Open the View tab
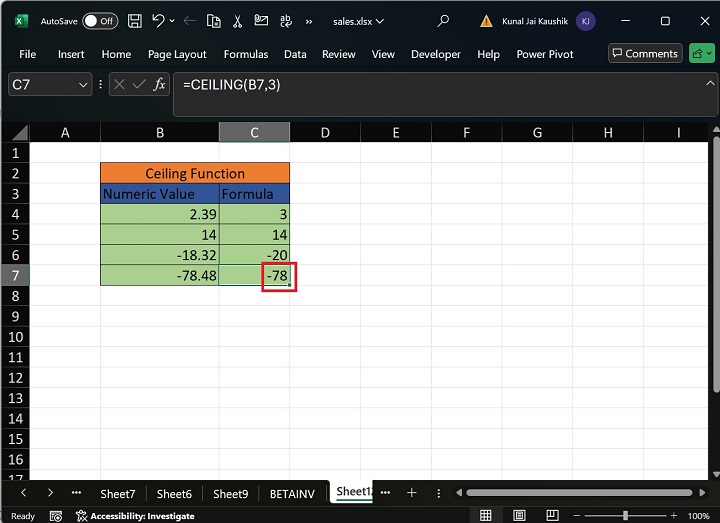Screen dimensions: 720x523 pos(383,54)
